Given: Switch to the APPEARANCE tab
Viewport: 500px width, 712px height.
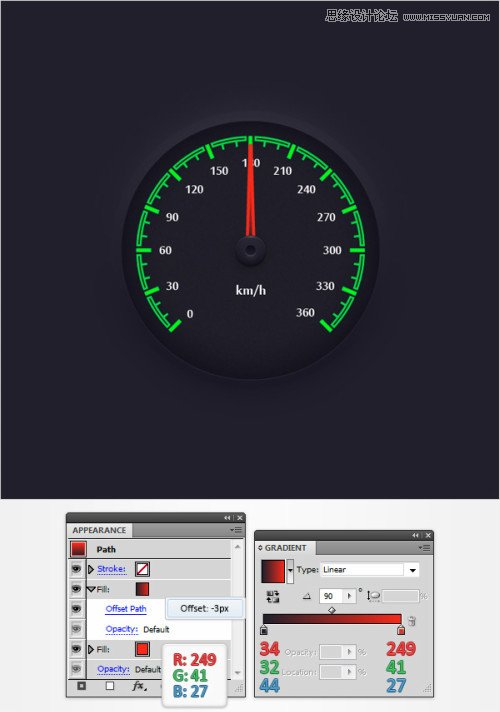Looking at the screenshot, I should 99,530.
